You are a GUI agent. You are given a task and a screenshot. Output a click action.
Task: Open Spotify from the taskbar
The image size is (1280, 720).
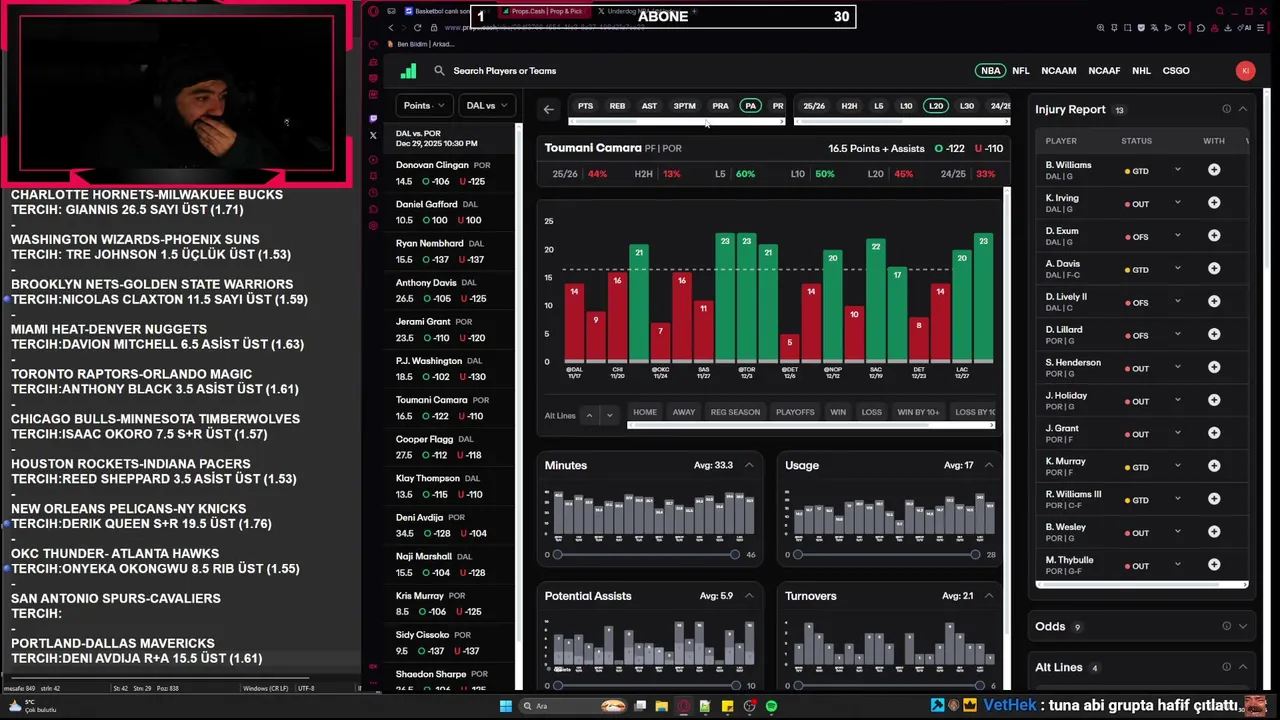[771, 706]
